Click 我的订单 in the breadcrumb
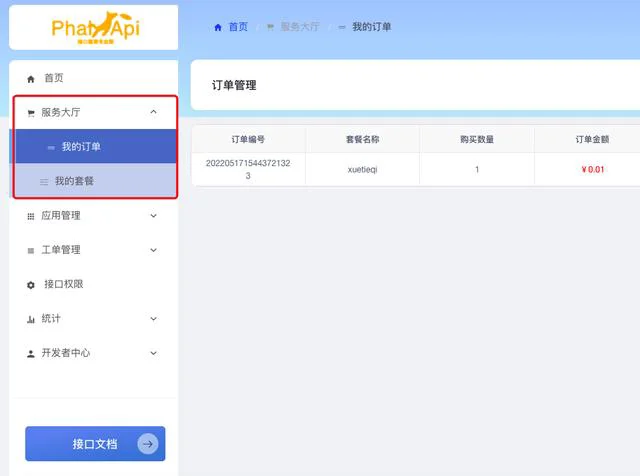Image resolution: width=640 pixels, height=476 pixels. pyautogui.click(x=372, y=27)
